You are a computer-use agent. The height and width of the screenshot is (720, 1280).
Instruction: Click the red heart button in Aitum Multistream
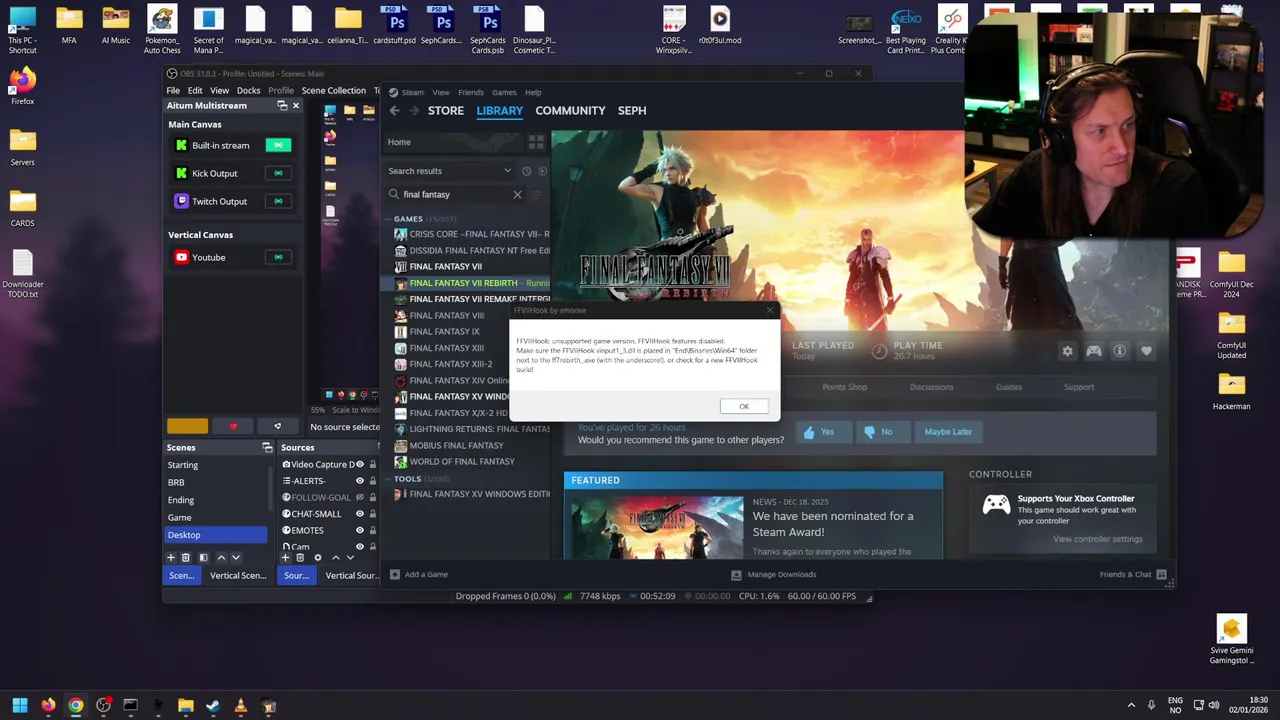(x=233, y=427)
